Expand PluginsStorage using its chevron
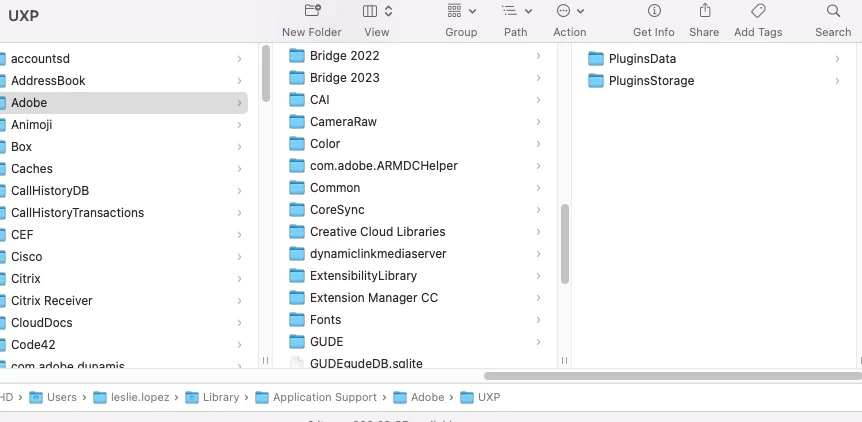 tap(837, 81)
